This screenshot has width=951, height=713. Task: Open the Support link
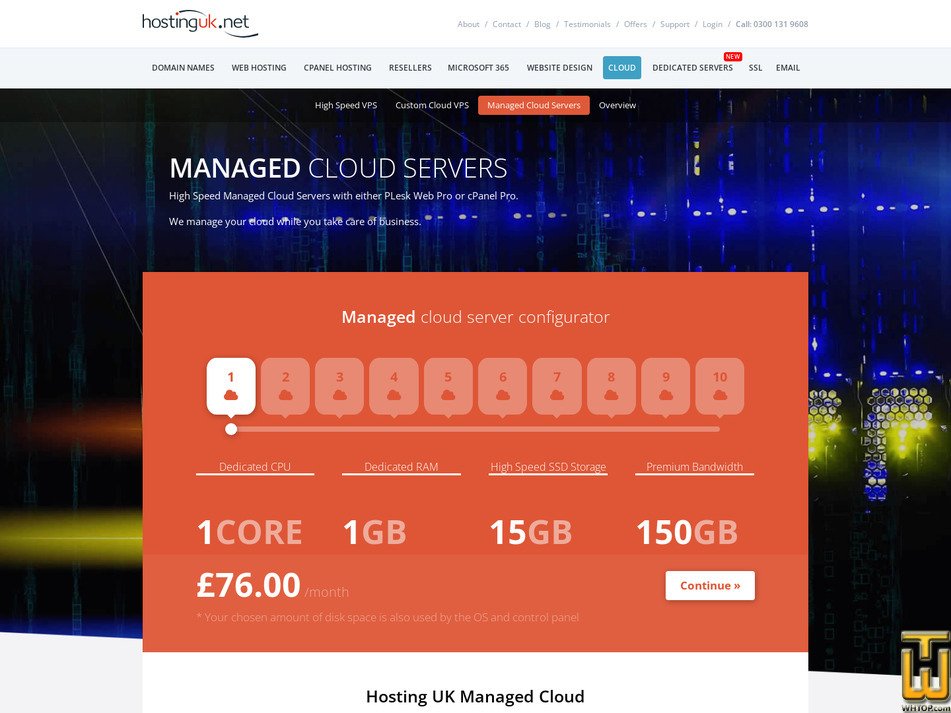pos(675,24)
